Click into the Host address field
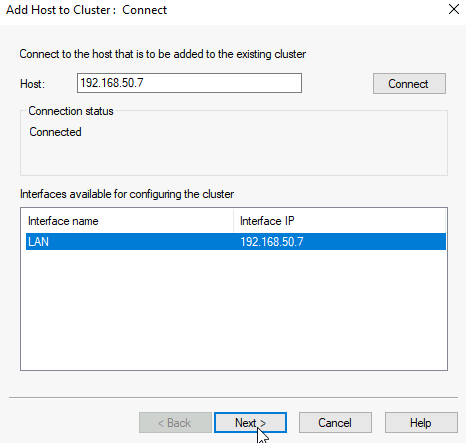This screenshot has height=443, width=466. (x=189, y=83)
